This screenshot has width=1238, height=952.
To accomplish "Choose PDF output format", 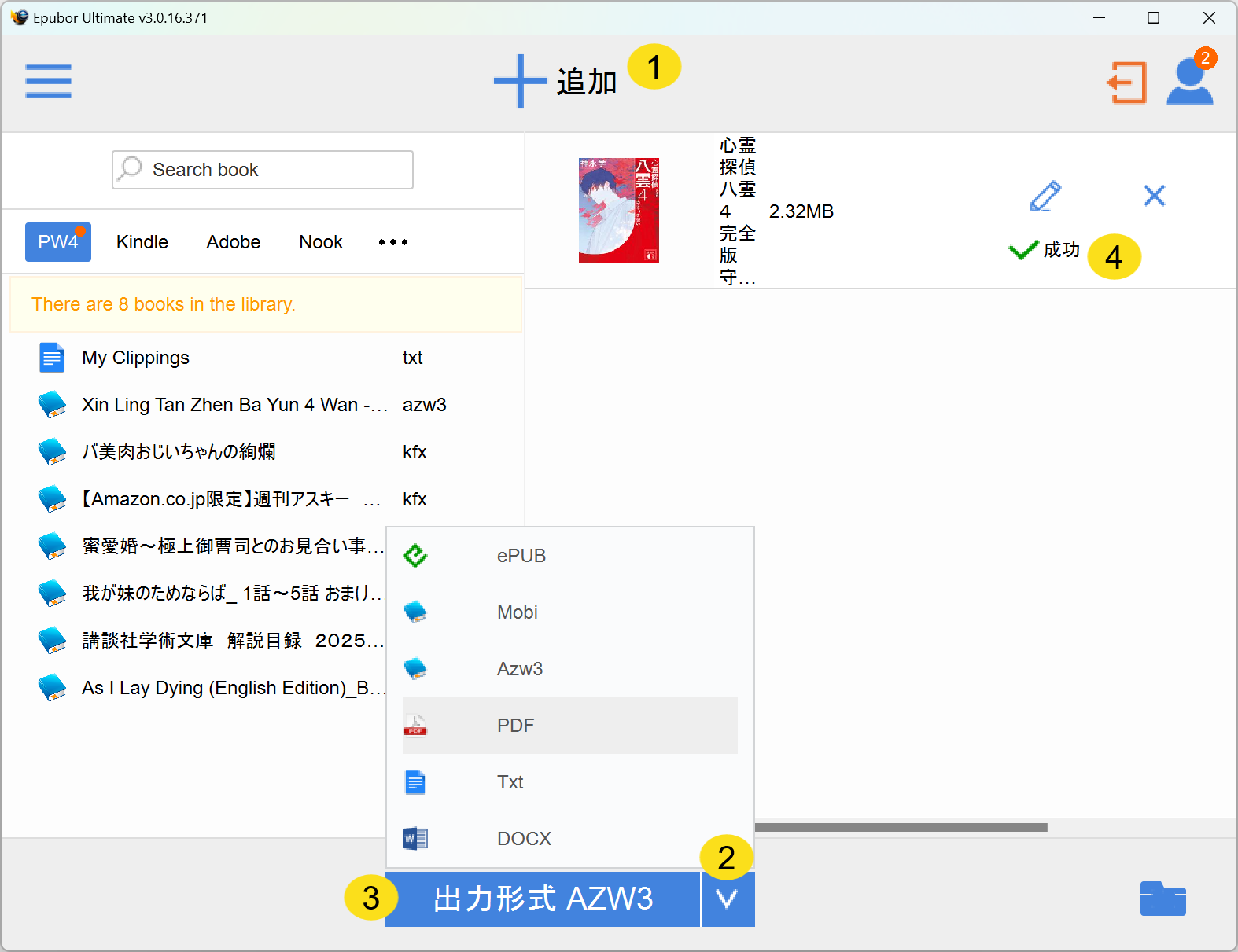I will (x=570, y=726).
